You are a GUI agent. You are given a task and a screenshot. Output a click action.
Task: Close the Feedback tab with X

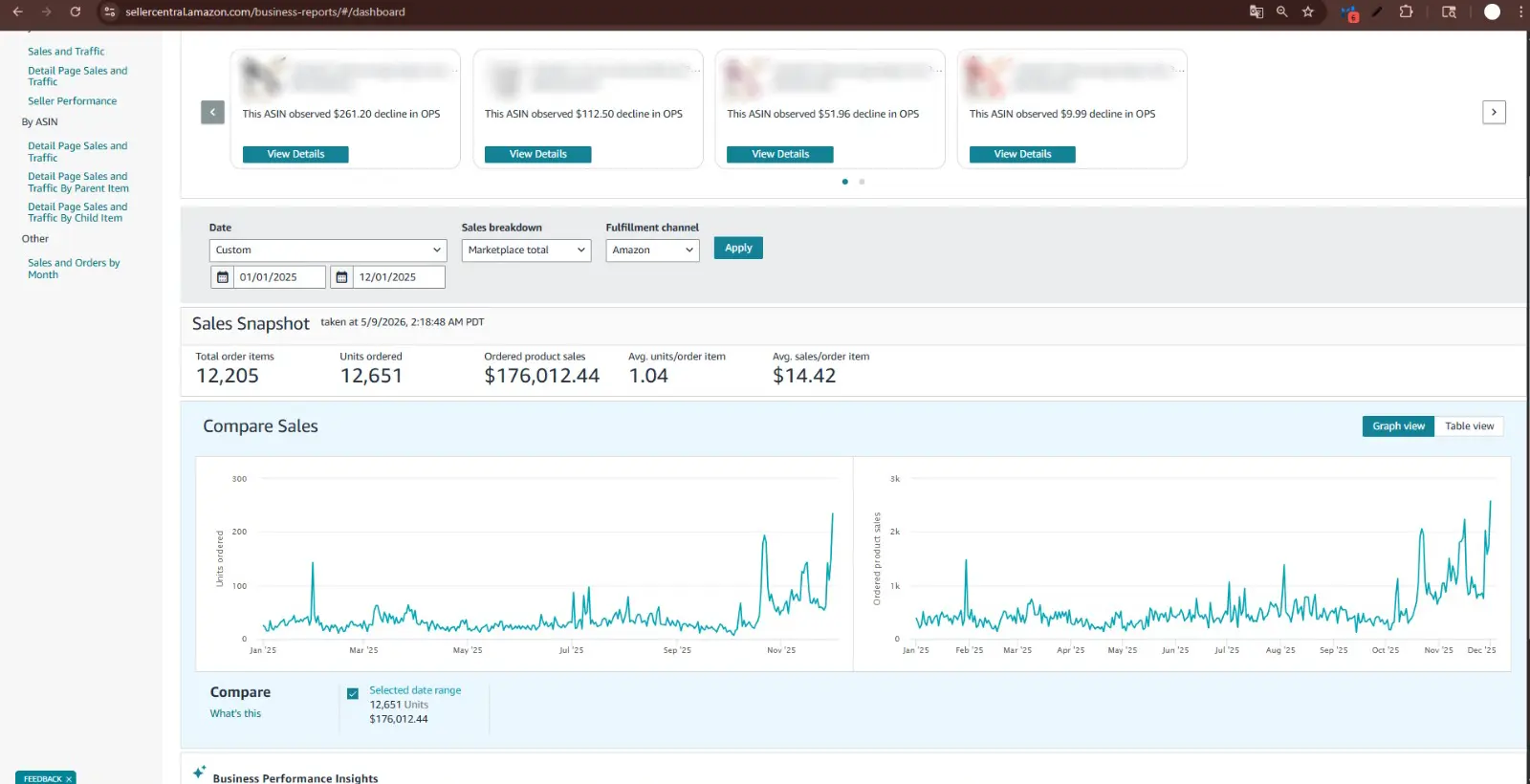[69, 779]
